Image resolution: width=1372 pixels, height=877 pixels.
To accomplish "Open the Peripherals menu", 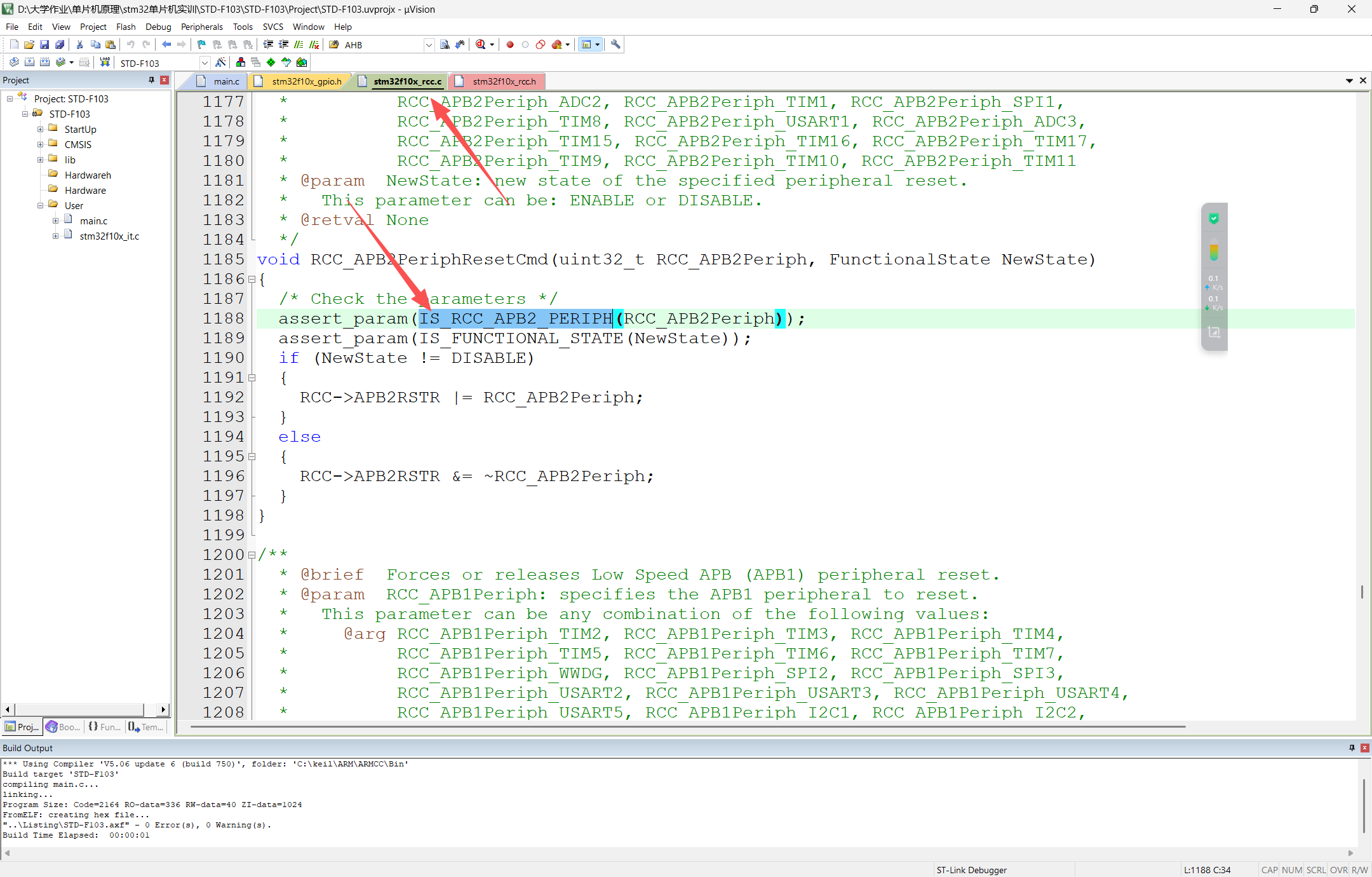I will (201, 27).
